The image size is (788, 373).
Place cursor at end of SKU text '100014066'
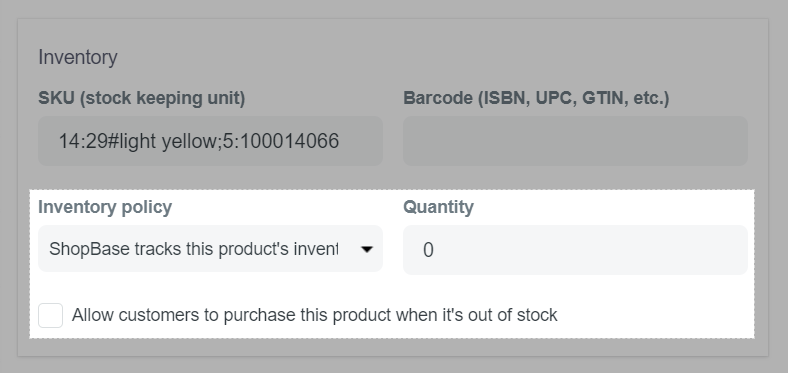click(340, 141)
